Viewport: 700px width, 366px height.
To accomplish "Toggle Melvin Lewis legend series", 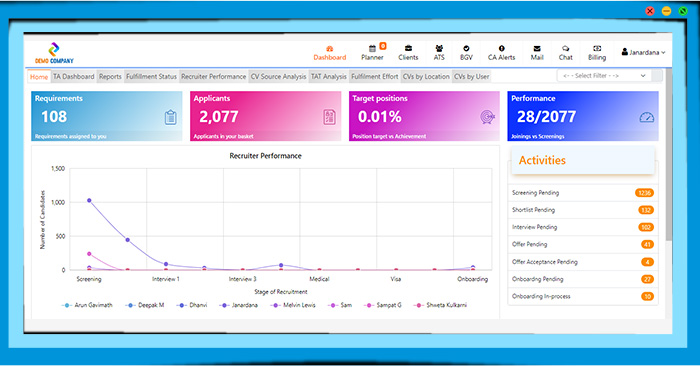I will click(293, 305).
